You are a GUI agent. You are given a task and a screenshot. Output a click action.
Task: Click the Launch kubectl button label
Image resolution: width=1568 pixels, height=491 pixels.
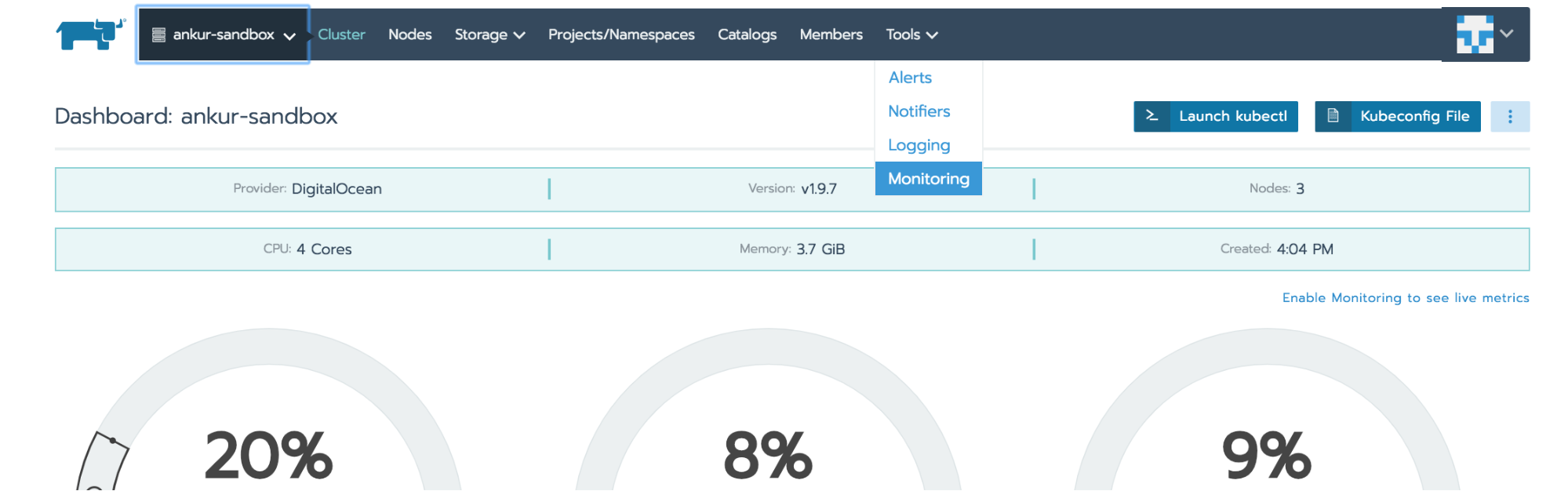coord(1233,116)
